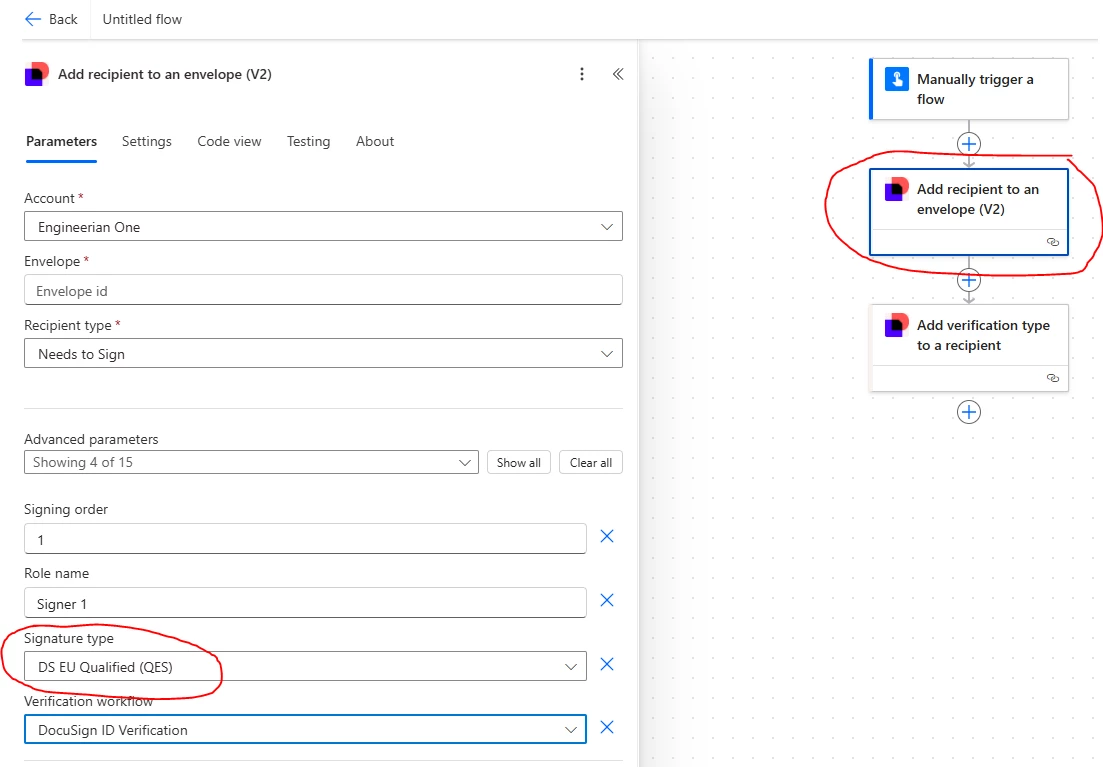1103x767 pixels.
Task: Switch to the Parameters tab
Action: 61,141
